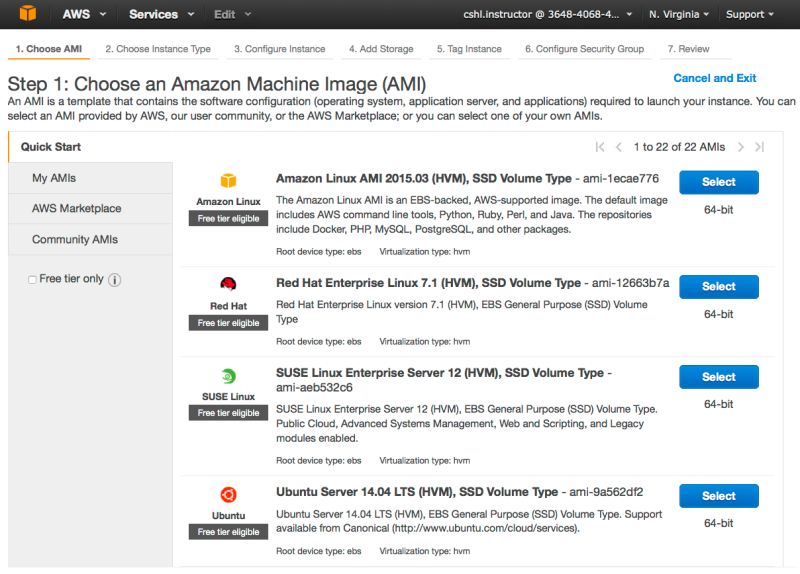This screenshot has height=574, width=800.
Task: Open the AWS Marketplace category
Action: tap(90, 208)
